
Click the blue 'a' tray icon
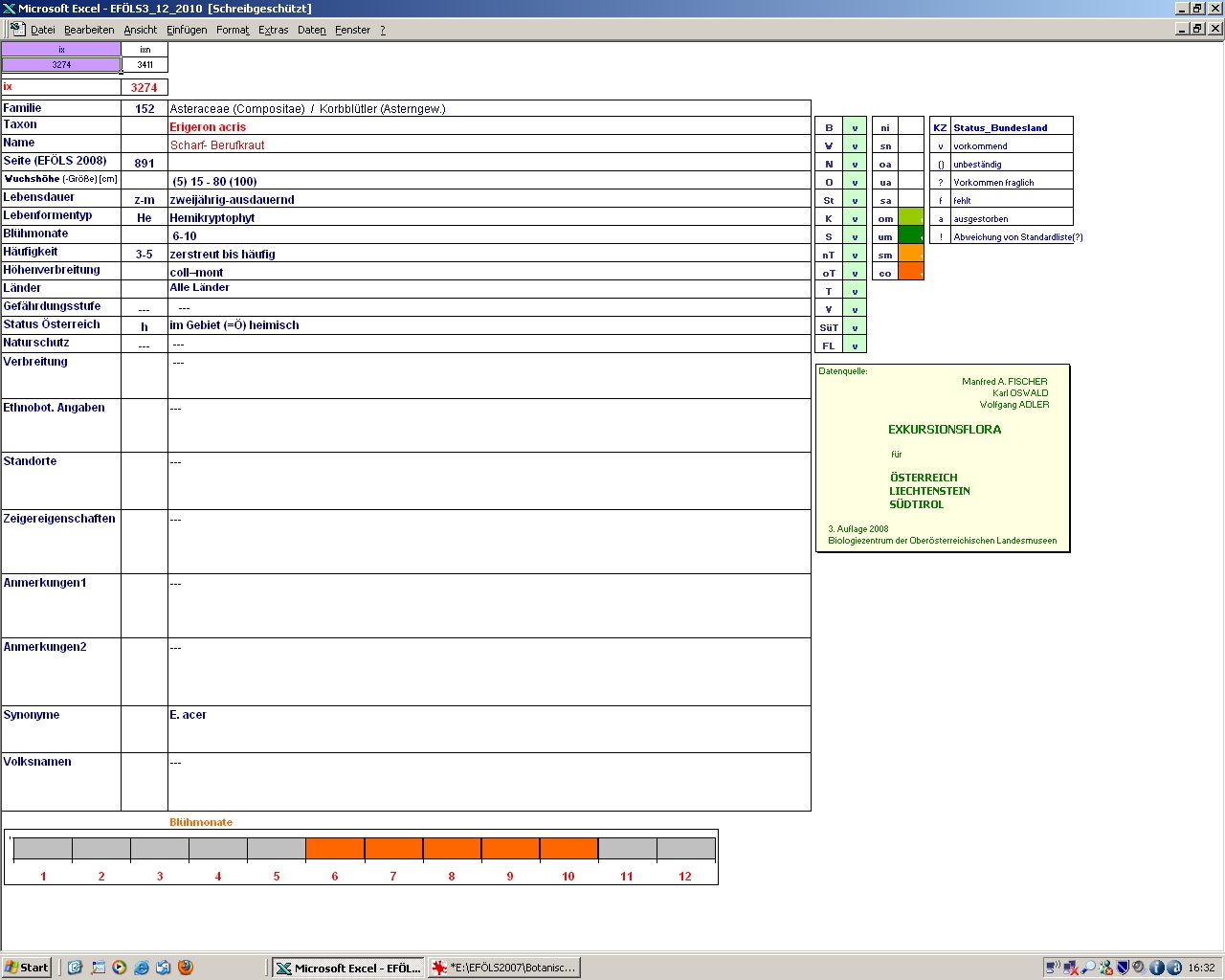[1174, 968]
